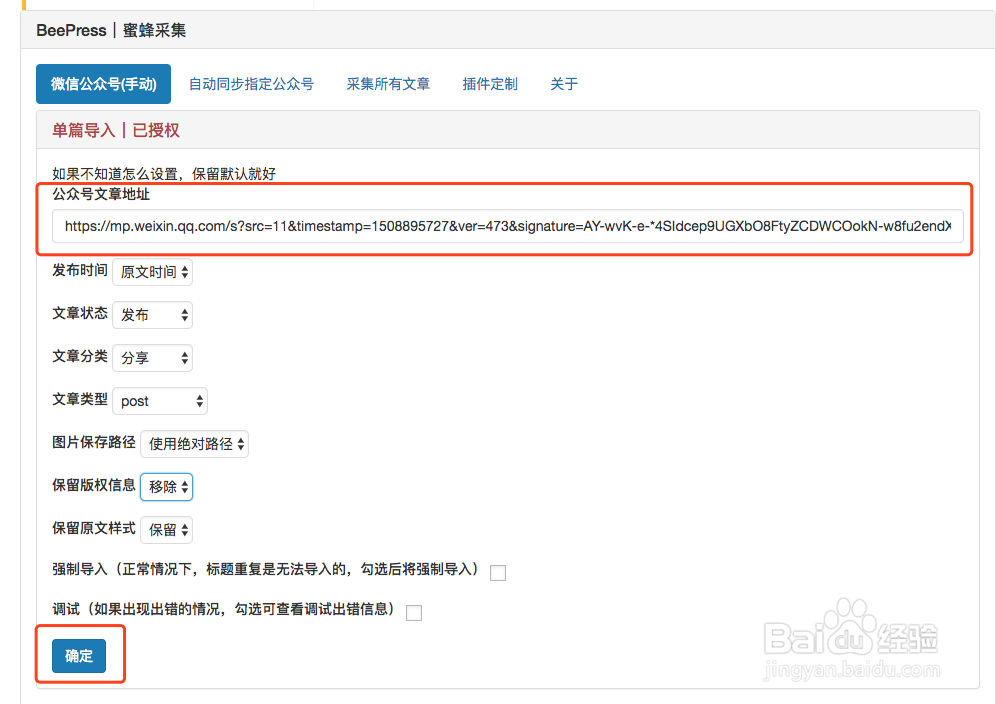Screen dimensions: 996x704
Task: Switch to the 插件定制 tab
Action: [490, 84]
